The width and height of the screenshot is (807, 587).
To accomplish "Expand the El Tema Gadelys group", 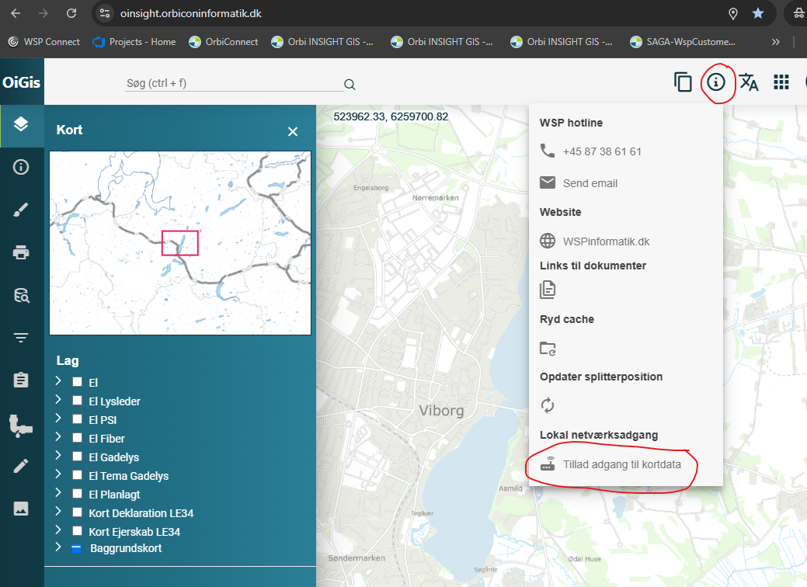I will (58, 474).
